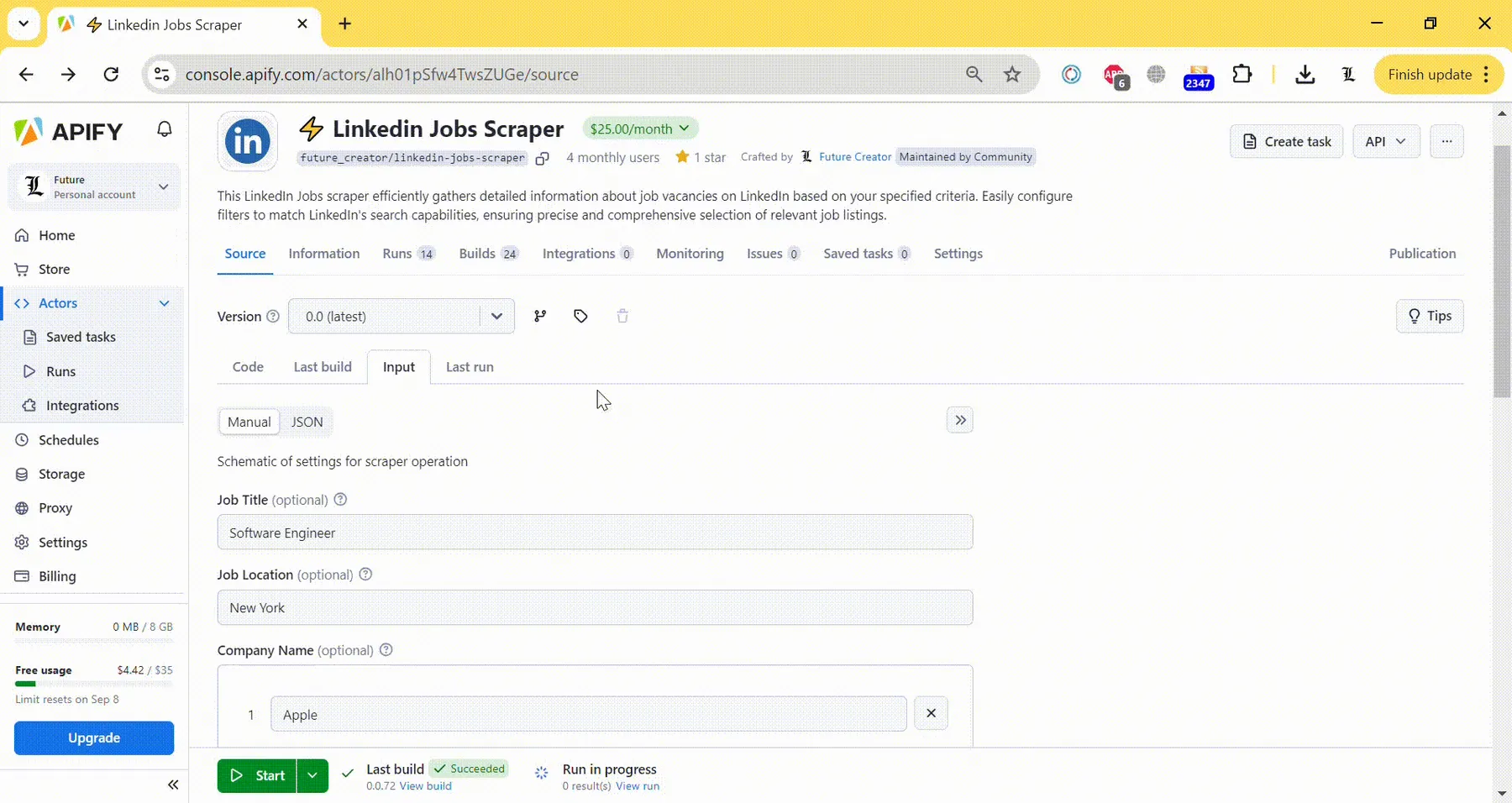The image size is (1512, 803).
Task: Switch to the Code sub-tab
Action: (x=248, y=367)
